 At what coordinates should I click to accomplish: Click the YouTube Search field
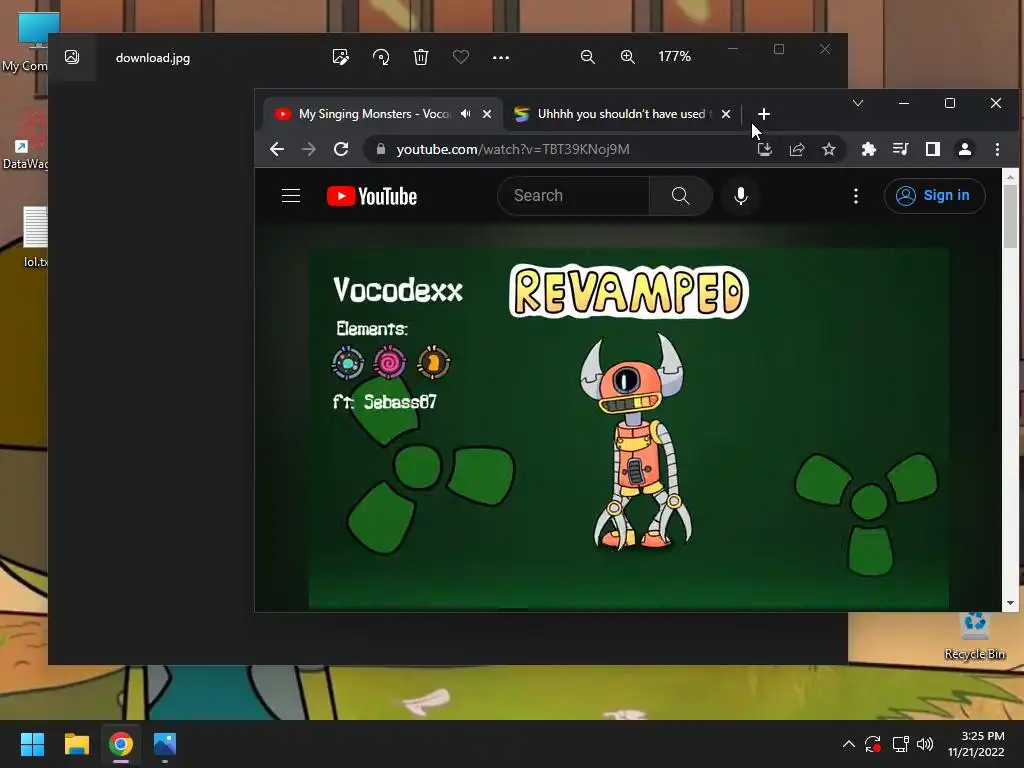573,195
